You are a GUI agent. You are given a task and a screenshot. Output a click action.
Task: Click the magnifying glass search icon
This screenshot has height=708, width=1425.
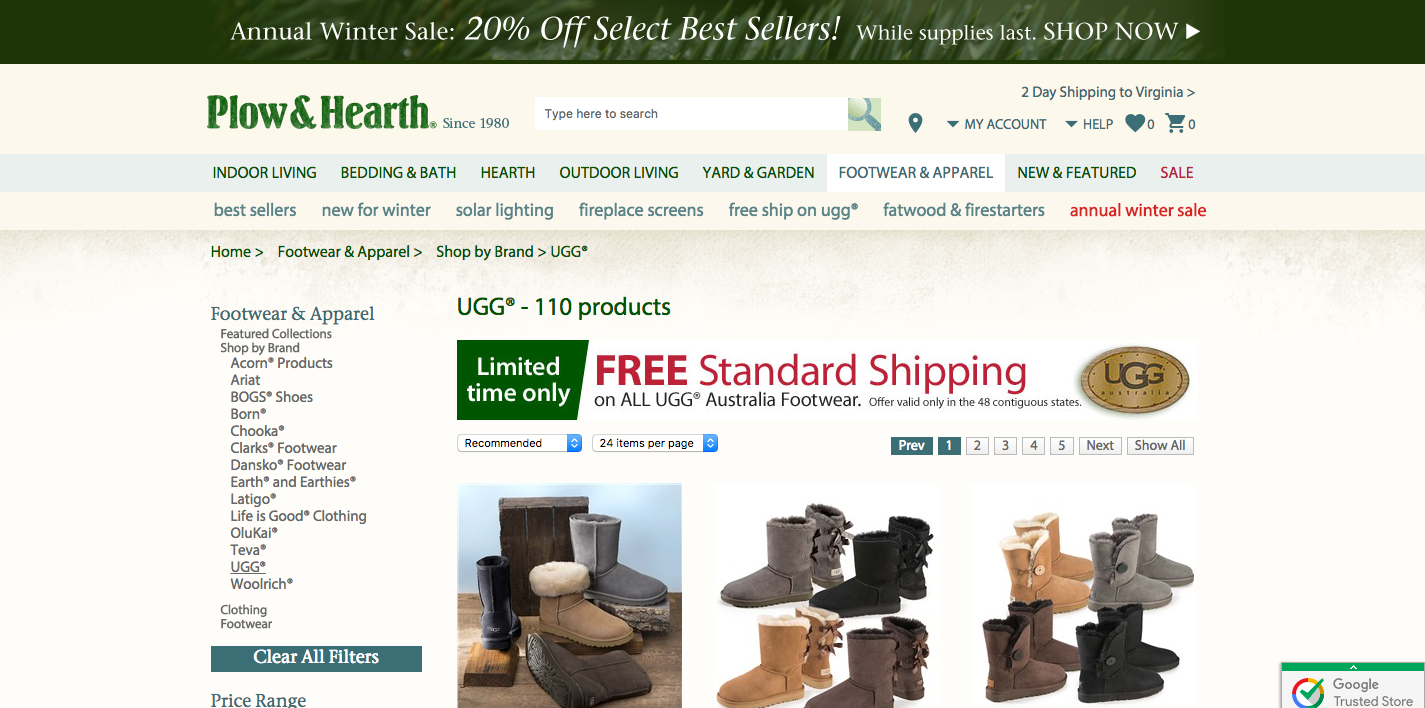tap(864, 114)
